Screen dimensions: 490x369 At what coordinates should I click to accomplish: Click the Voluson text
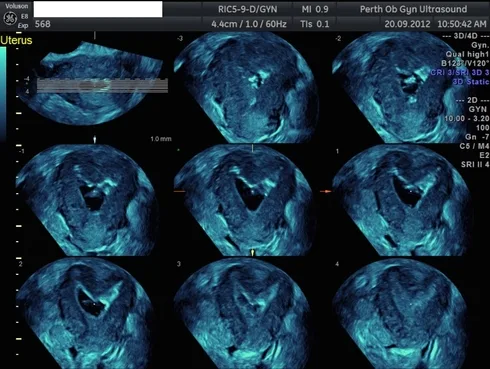point(16,6)
